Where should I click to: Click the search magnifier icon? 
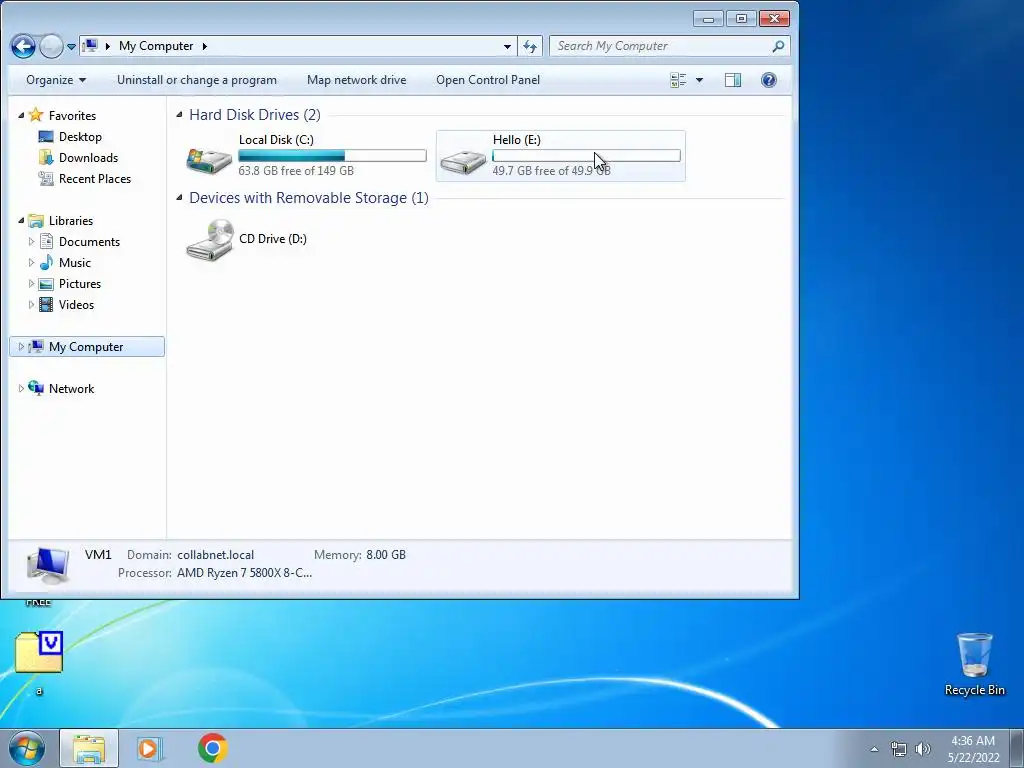(x=778, y=46)
